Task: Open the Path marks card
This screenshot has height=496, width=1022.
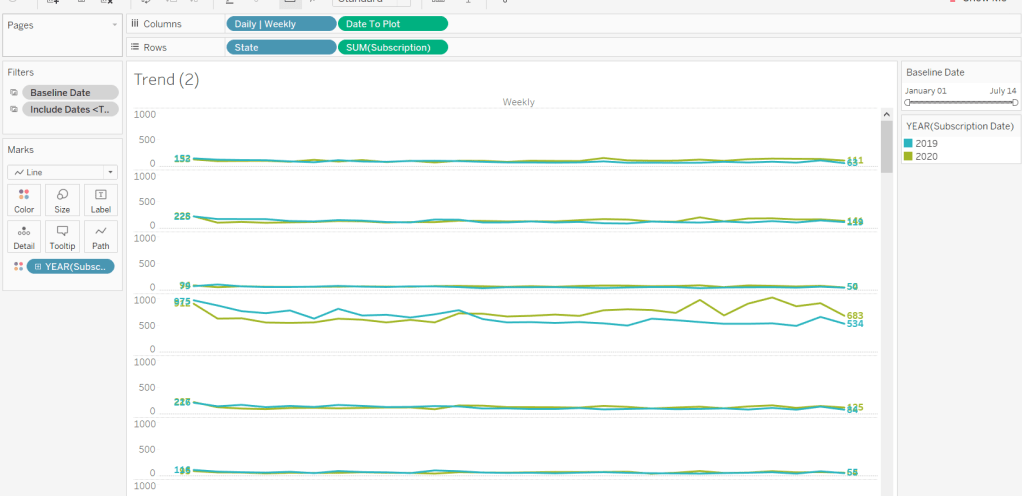Action: pyautogui.click(x=100, y=236)
